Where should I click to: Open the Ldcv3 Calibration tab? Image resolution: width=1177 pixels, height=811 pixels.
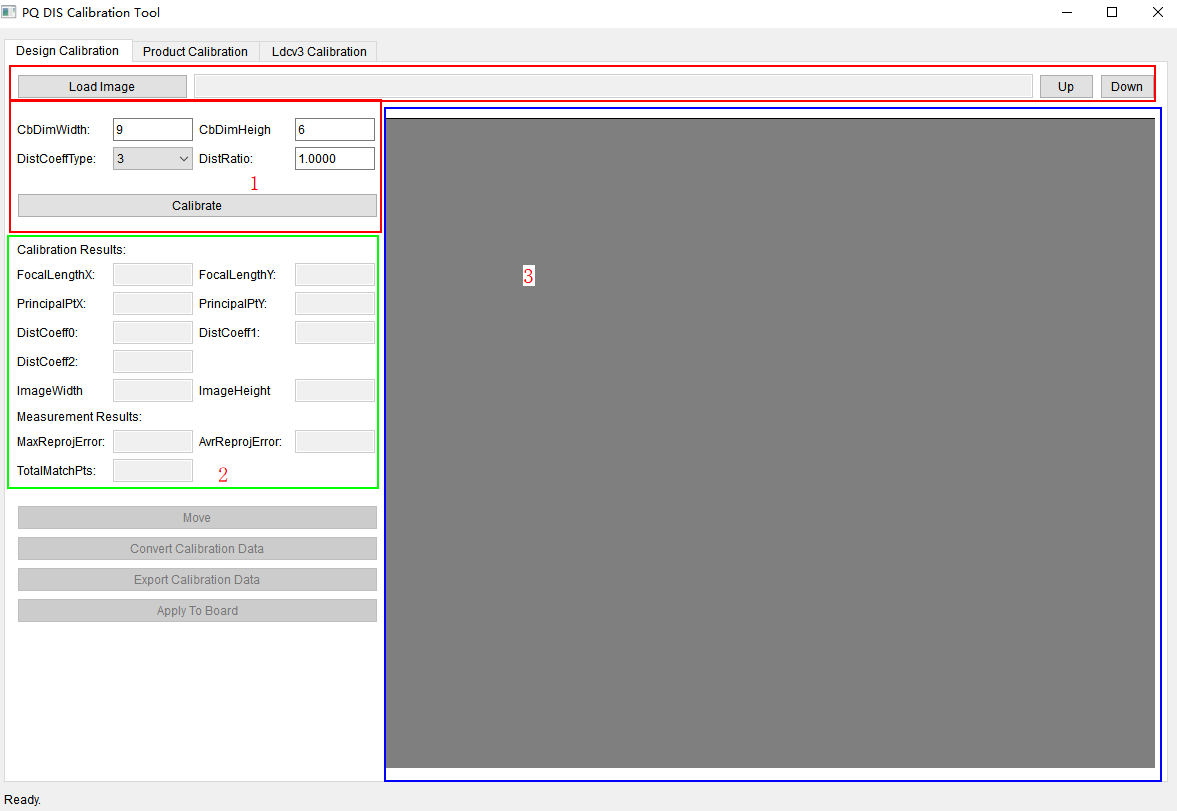click(319, 51)
